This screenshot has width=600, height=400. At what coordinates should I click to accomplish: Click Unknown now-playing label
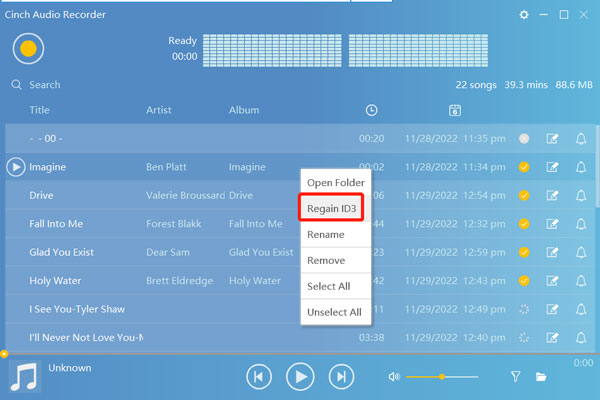pyautogui.click(x=70, y=368)
